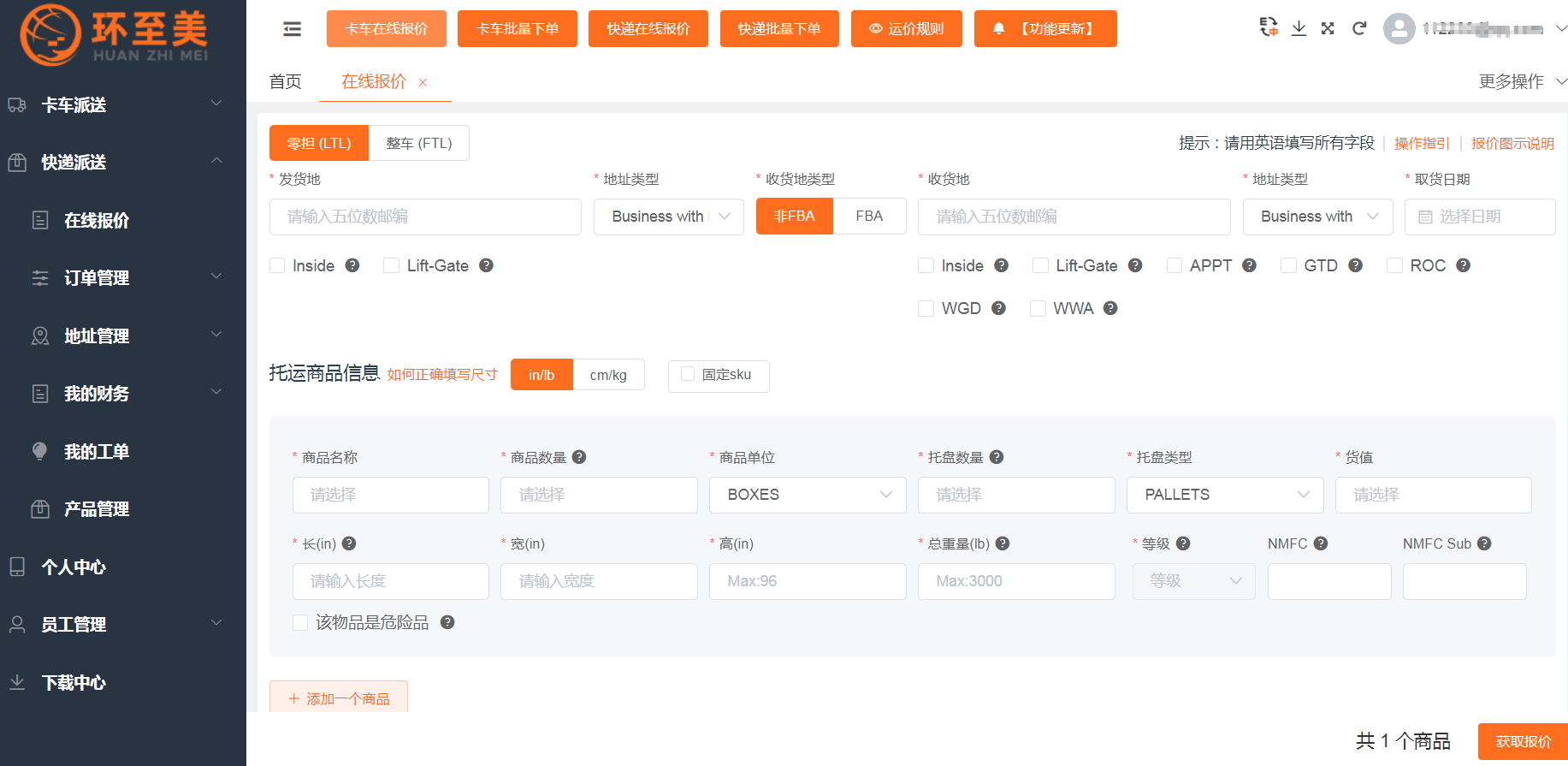Click the refresh page icon
The width and height of the screenshot is (1568, 766).
(x=1358, y=28)
